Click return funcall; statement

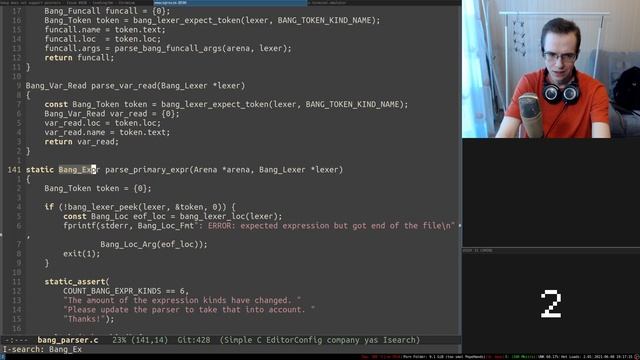pos(79,58)
